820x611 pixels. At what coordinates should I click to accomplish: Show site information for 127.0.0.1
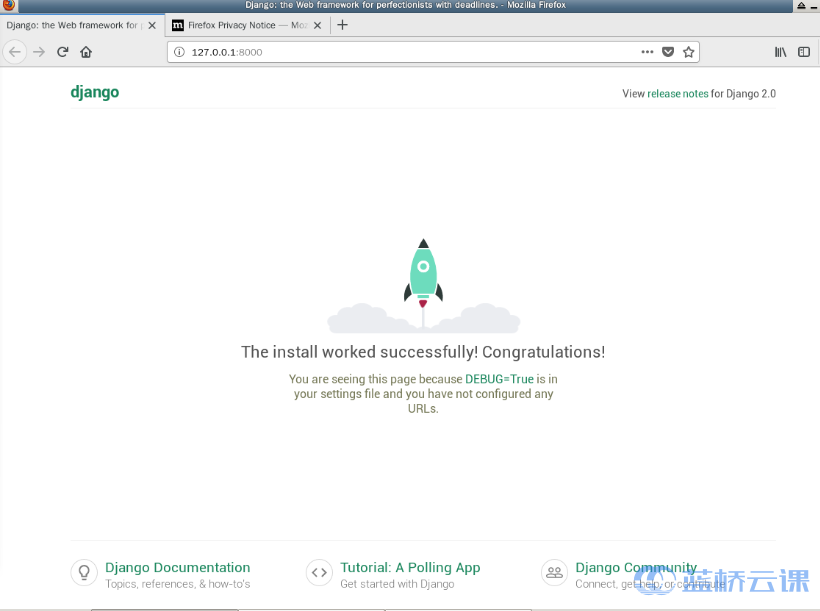[x=179, y=52]
